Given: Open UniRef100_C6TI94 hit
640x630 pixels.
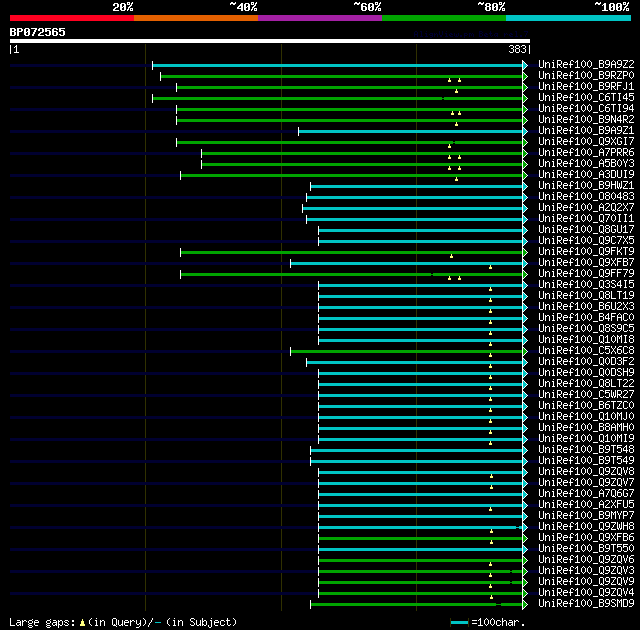Looking at the screenshot, I should (586, 109).
